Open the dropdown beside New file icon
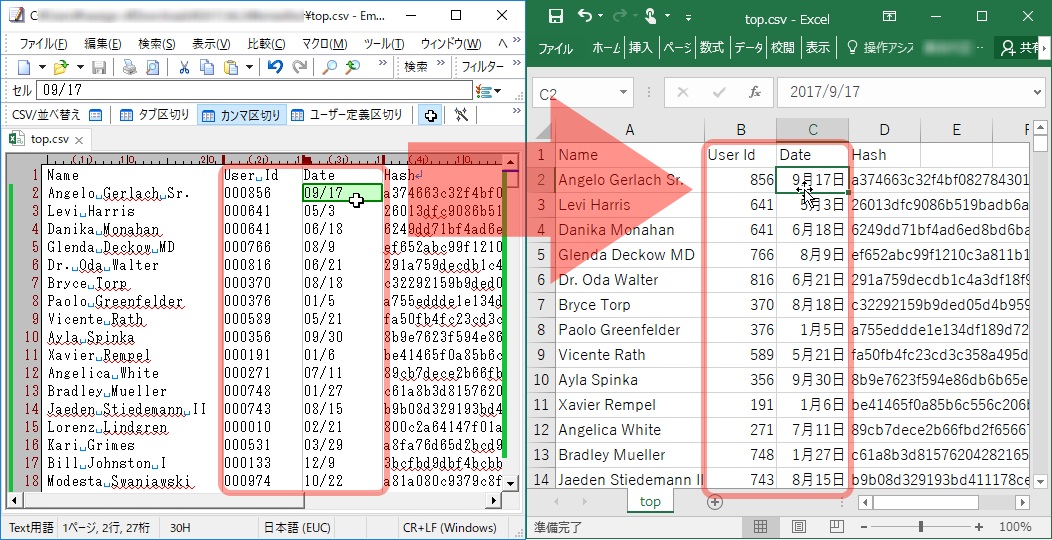This screenshot has width=1052, height=540. pyautogui.click(x=42, y=67)
